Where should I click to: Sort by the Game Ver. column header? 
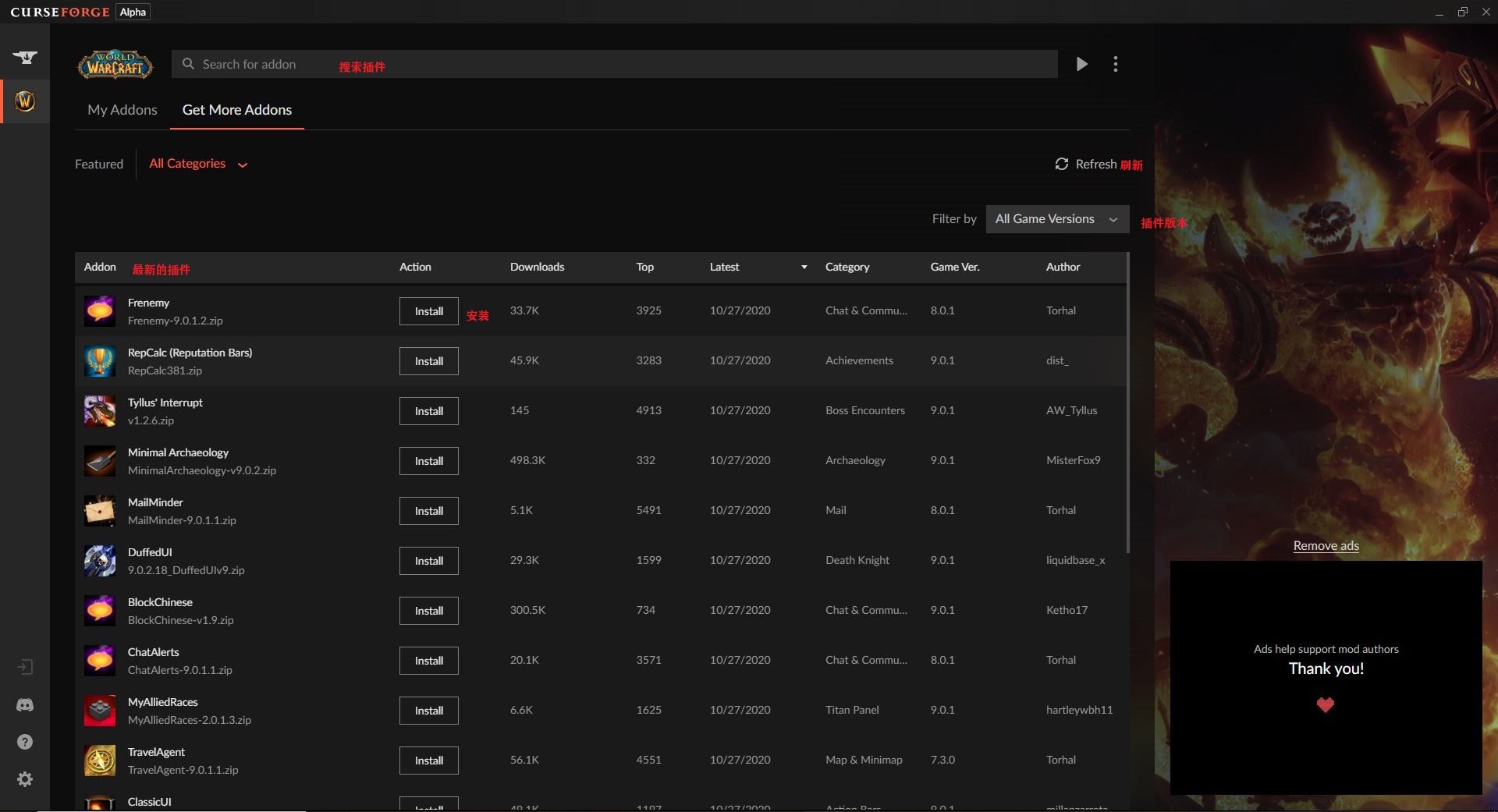[955, 267]
